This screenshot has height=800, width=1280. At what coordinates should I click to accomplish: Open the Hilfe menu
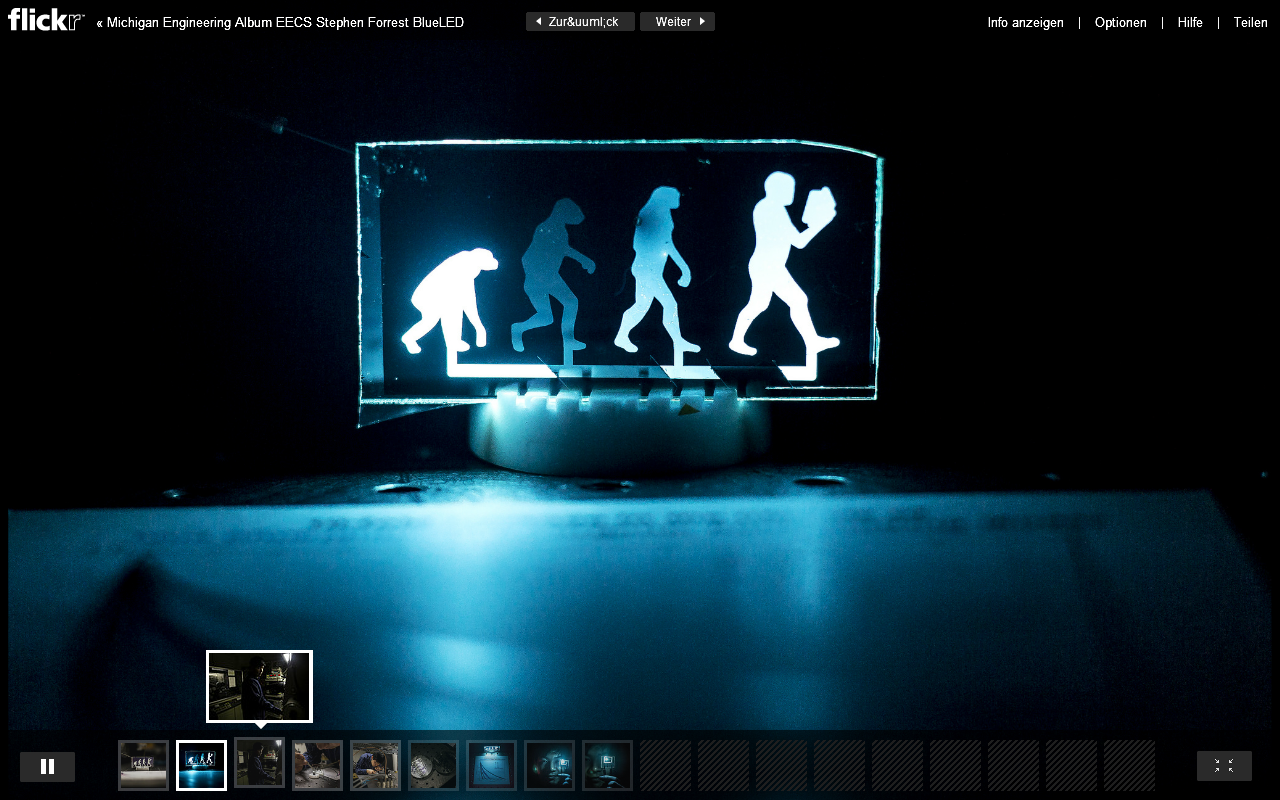[x=1190, y=22]
